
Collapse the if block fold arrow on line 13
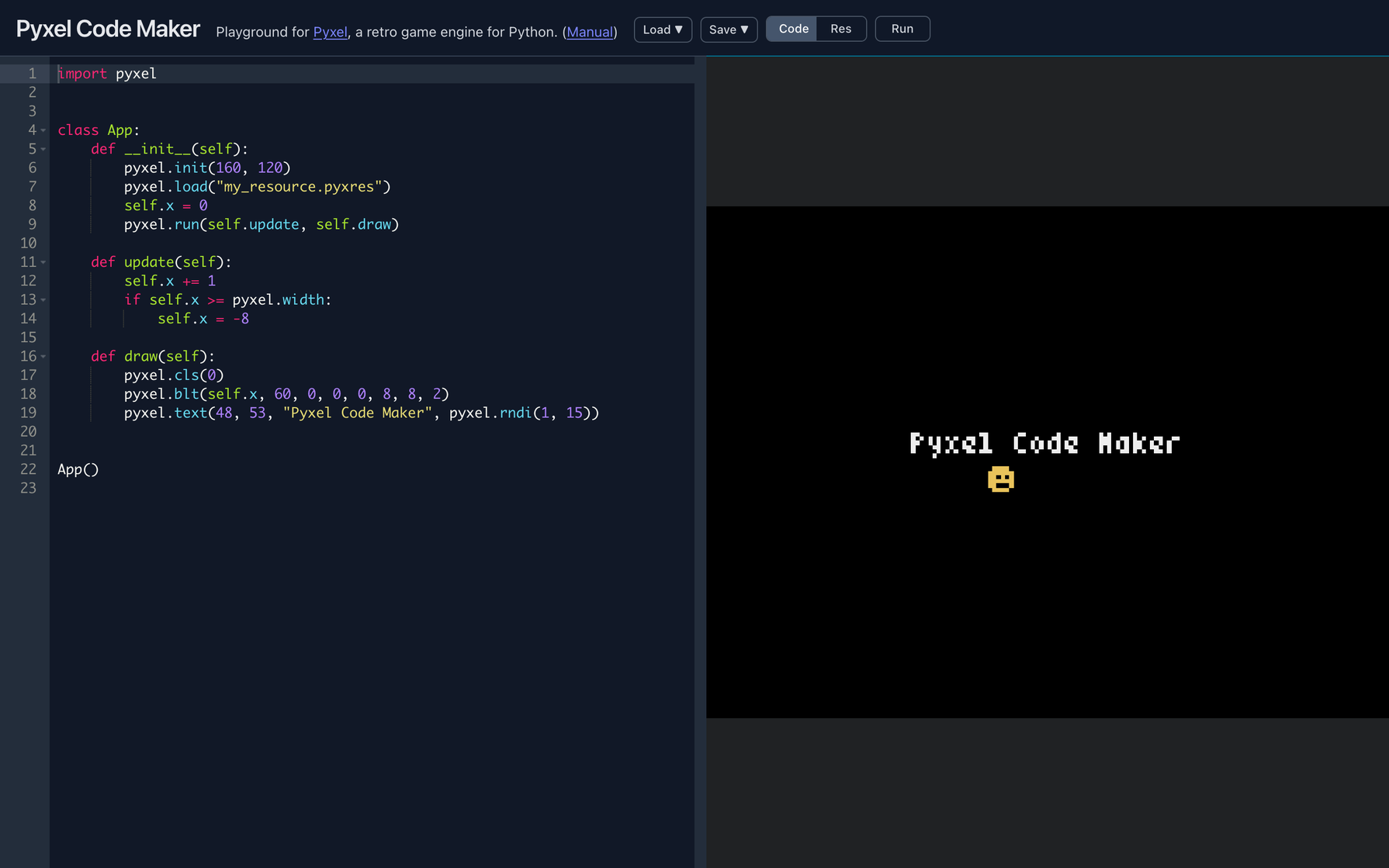pos(43,300)
